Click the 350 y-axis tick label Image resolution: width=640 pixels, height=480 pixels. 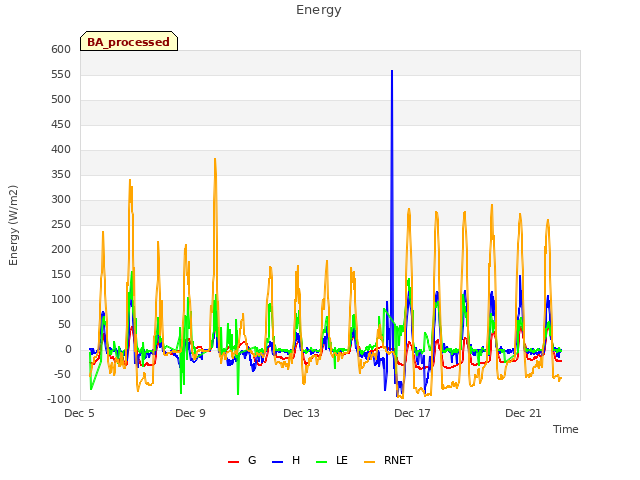click(x=61, y=174)
